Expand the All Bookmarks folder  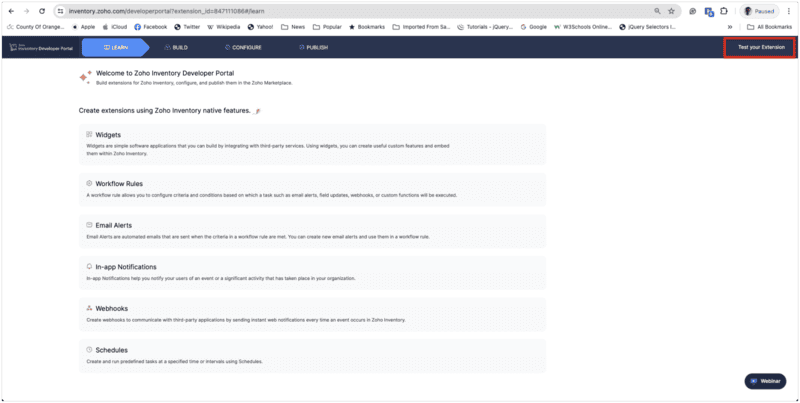click(x=771, y=26)
